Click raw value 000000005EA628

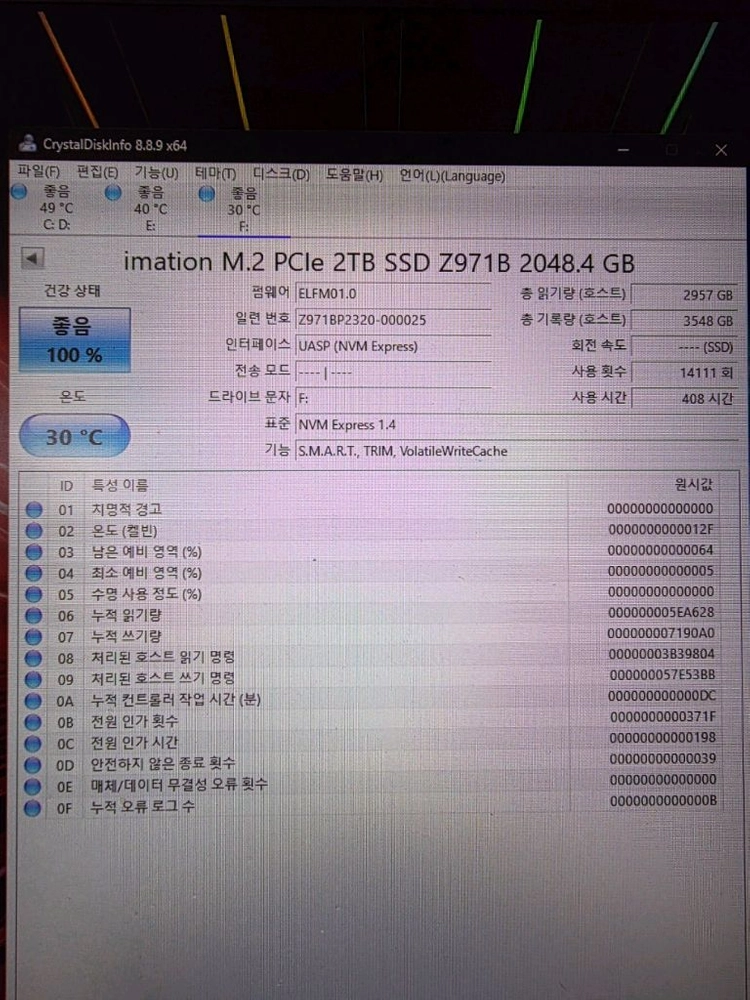(661, 612)
